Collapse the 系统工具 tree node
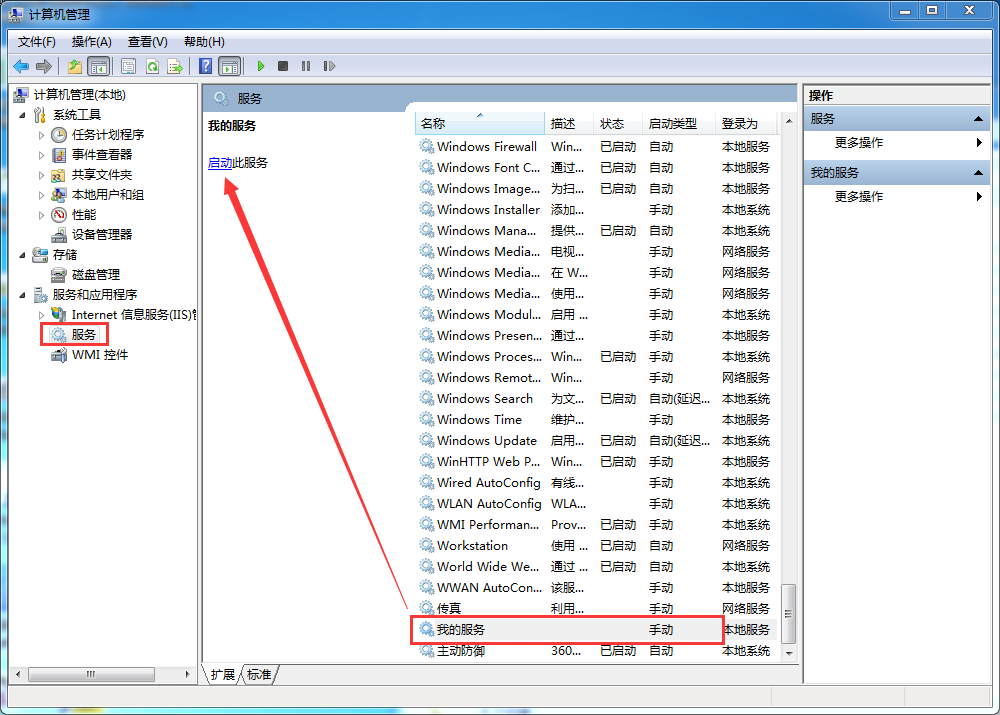 click(22, 115)
